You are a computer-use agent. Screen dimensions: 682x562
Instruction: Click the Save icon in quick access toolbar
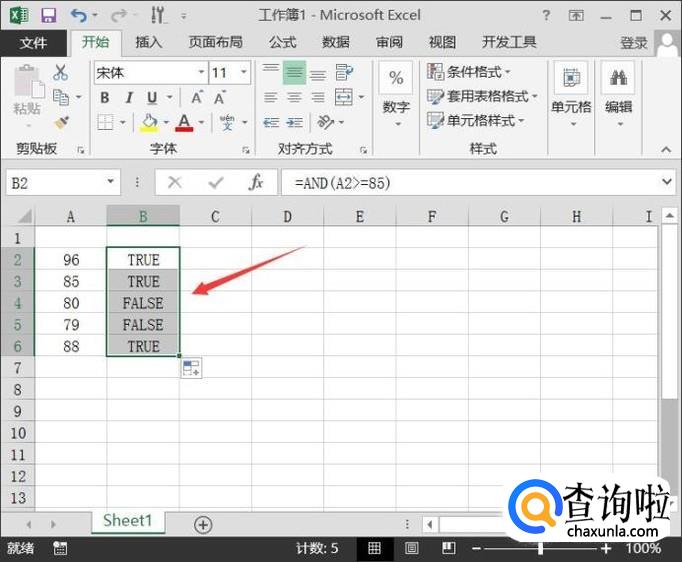tap(48, 16)
